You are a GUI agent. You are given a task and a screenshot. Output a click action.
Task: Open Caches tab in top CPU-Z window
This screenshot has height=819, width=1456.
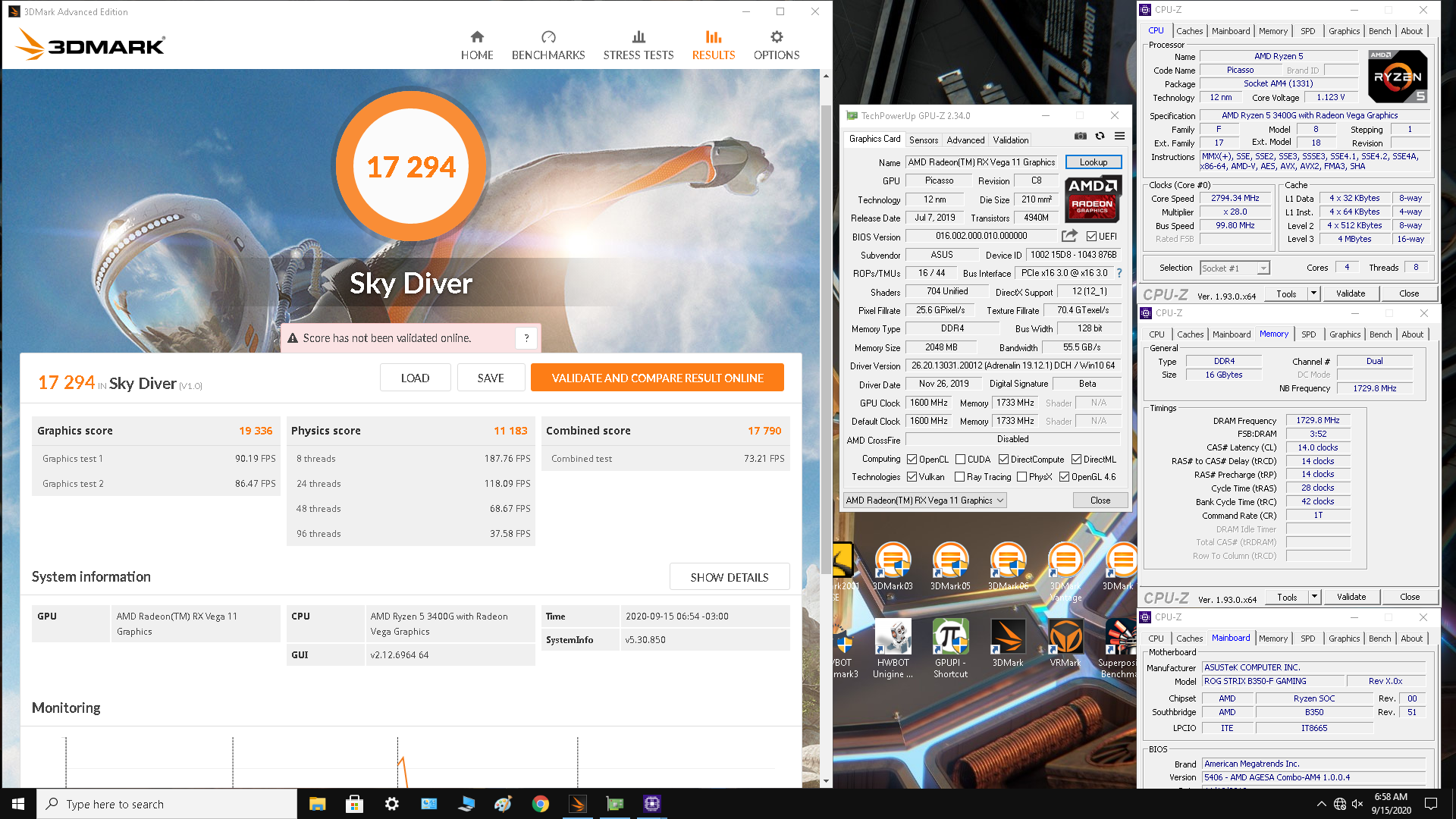[1189, 31]
